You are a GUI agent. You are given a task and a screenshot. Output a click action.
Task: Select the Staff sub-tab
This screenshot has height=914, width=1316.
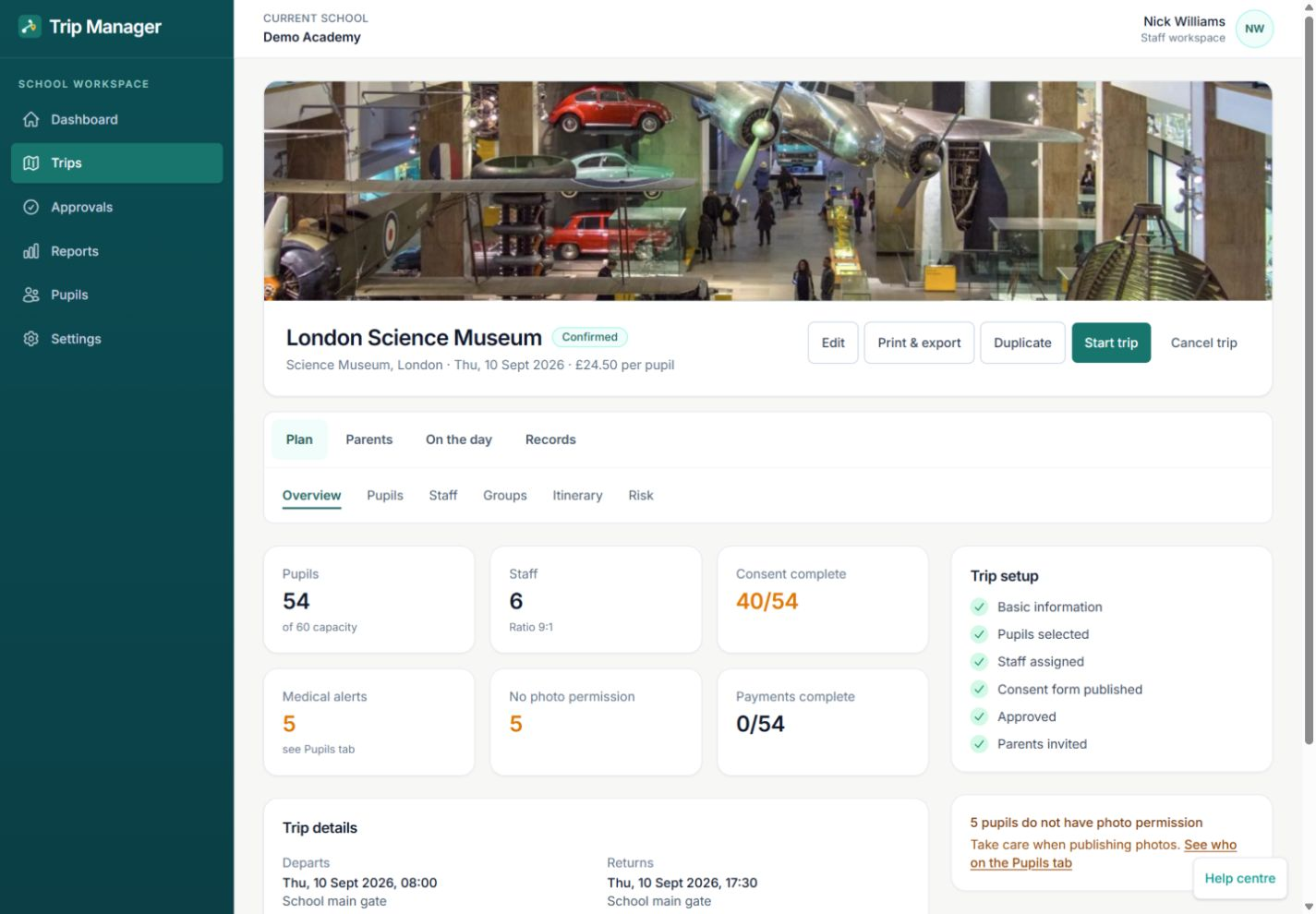tap(443, 496)
